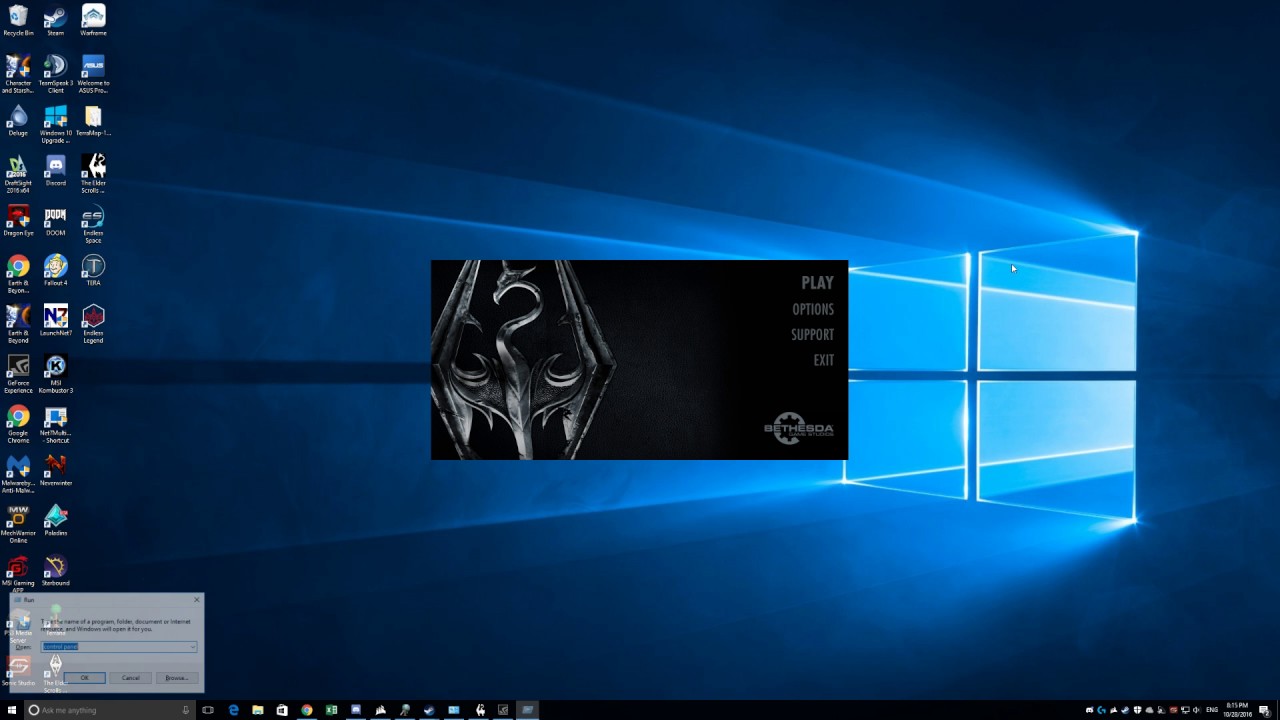This screenshot has height=720, width=1280.
Task: Select the MSI Kombustor 3 shortcut
Action: pos(55,374)
